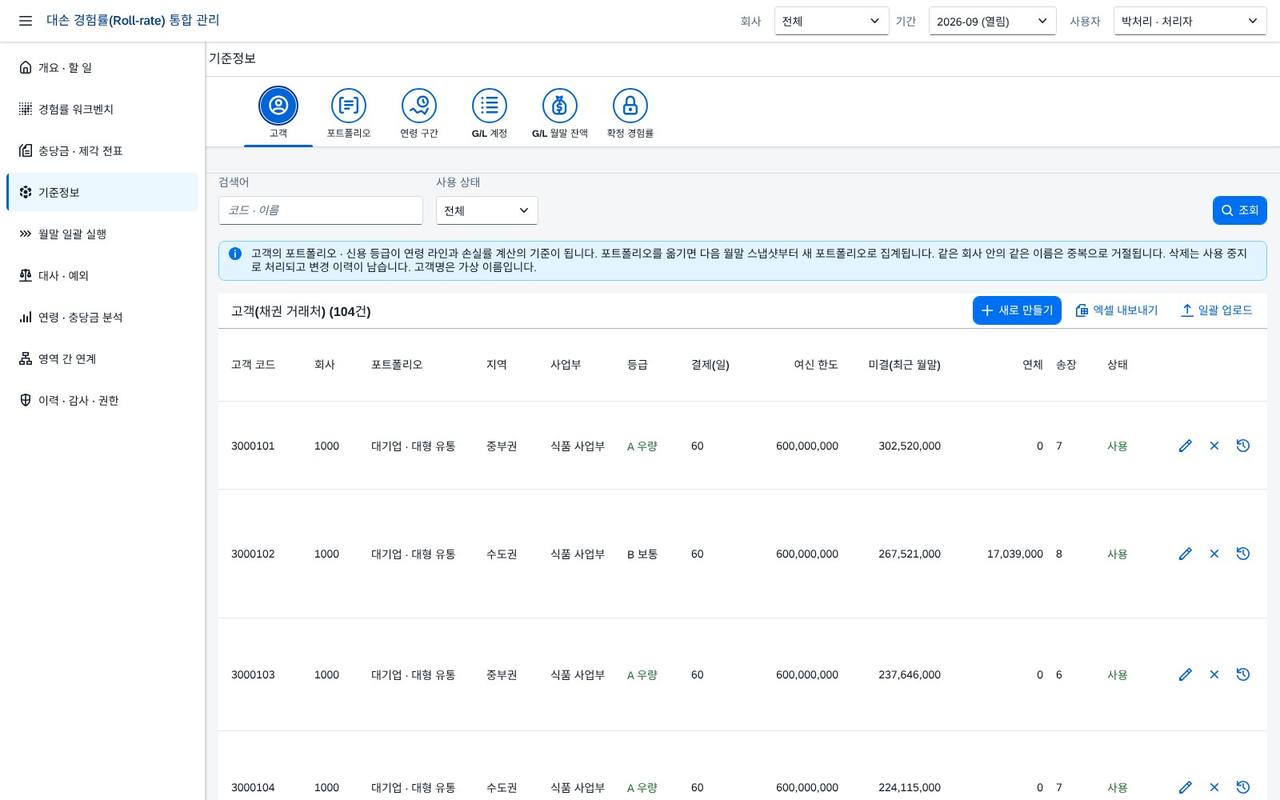This screenshot has height=800, width=1280.
Task: Open the G/L 계정 tab icon
Action: (489, 105)
